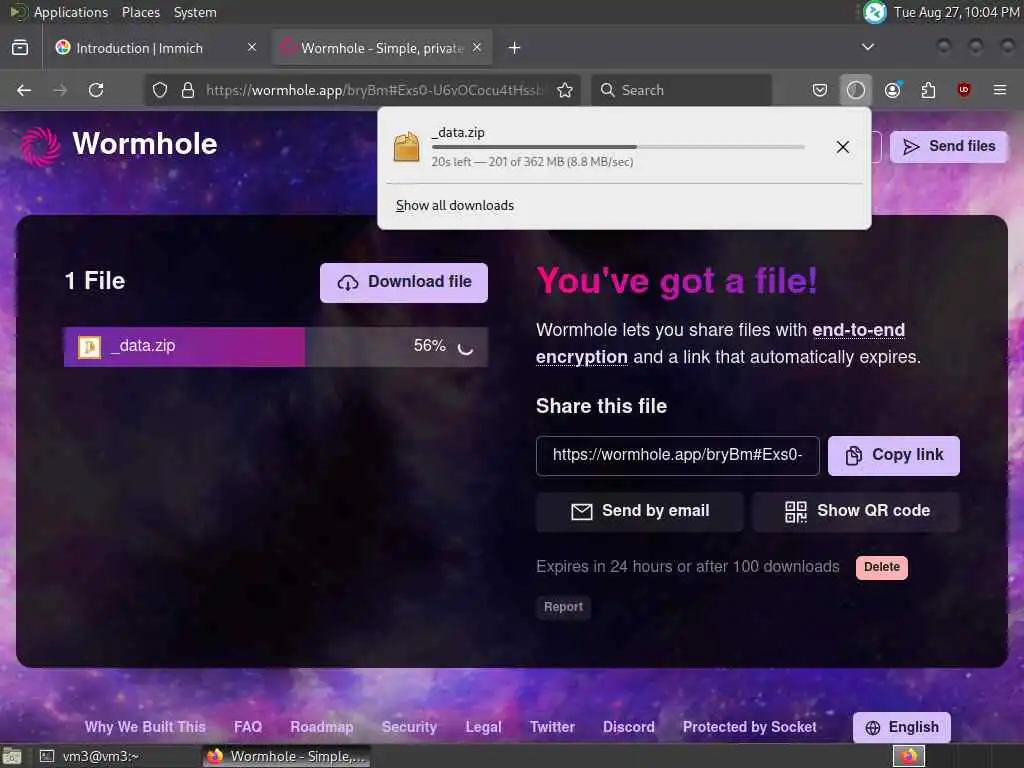Open the Firefox account icon

click(892, 90)
